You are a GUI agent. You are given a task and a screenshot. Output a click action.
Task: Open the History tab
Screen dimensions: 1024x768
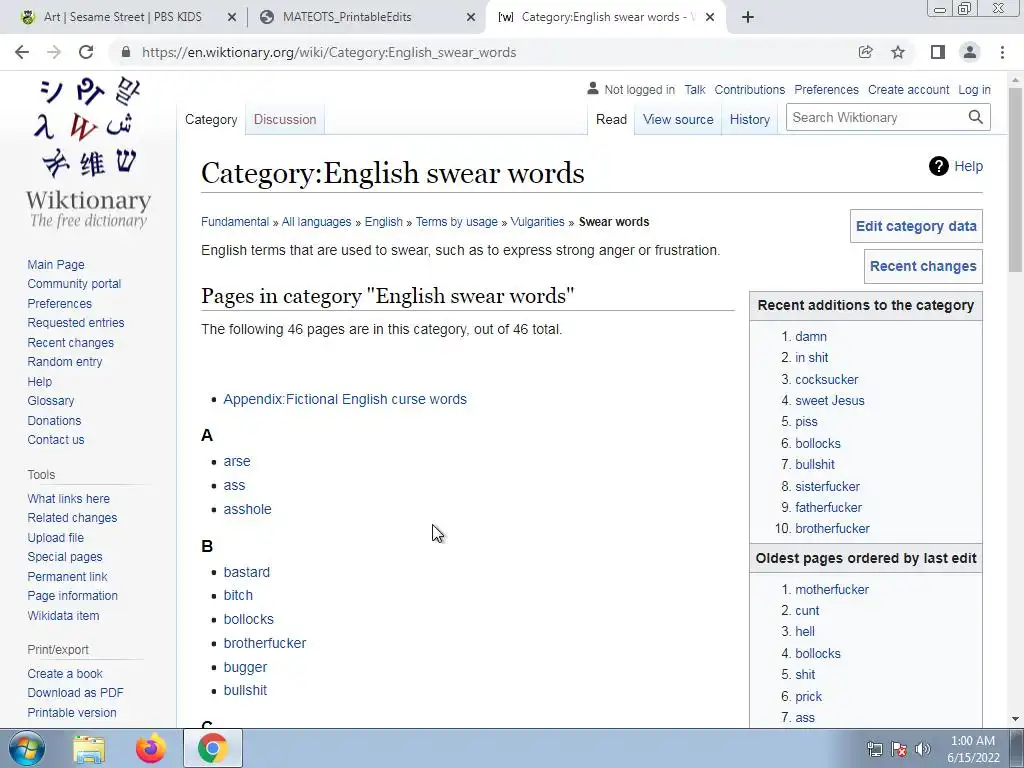pos(750,120)
